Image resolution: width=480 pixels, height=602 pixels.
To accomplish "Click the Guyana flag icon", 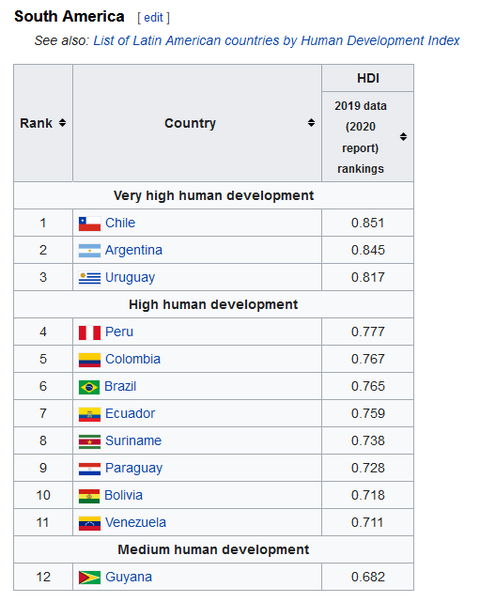I will click(89, 577).
